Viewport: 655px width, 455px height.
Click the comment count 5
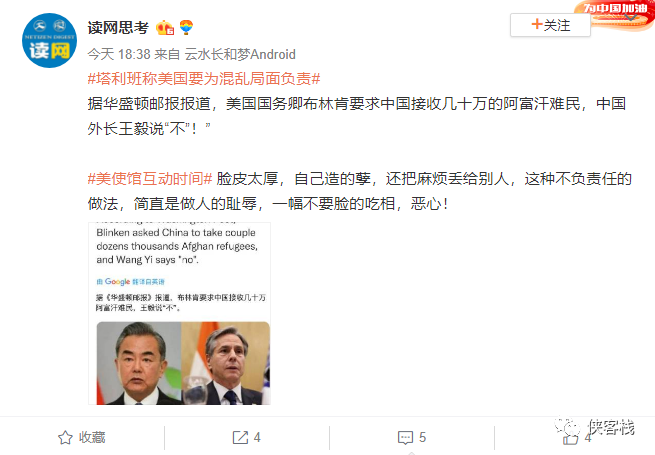click(x=422, y=437)
